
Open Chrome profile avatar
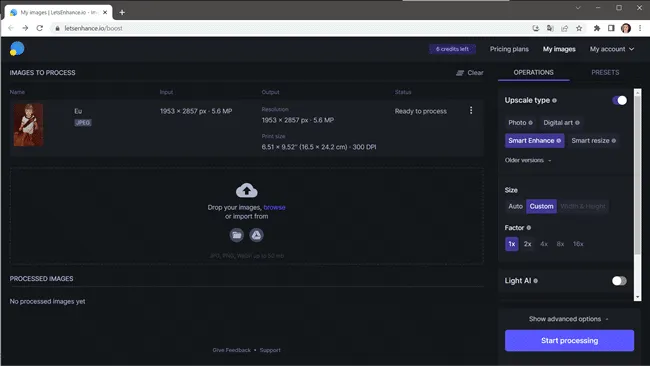tap(626, 28)
